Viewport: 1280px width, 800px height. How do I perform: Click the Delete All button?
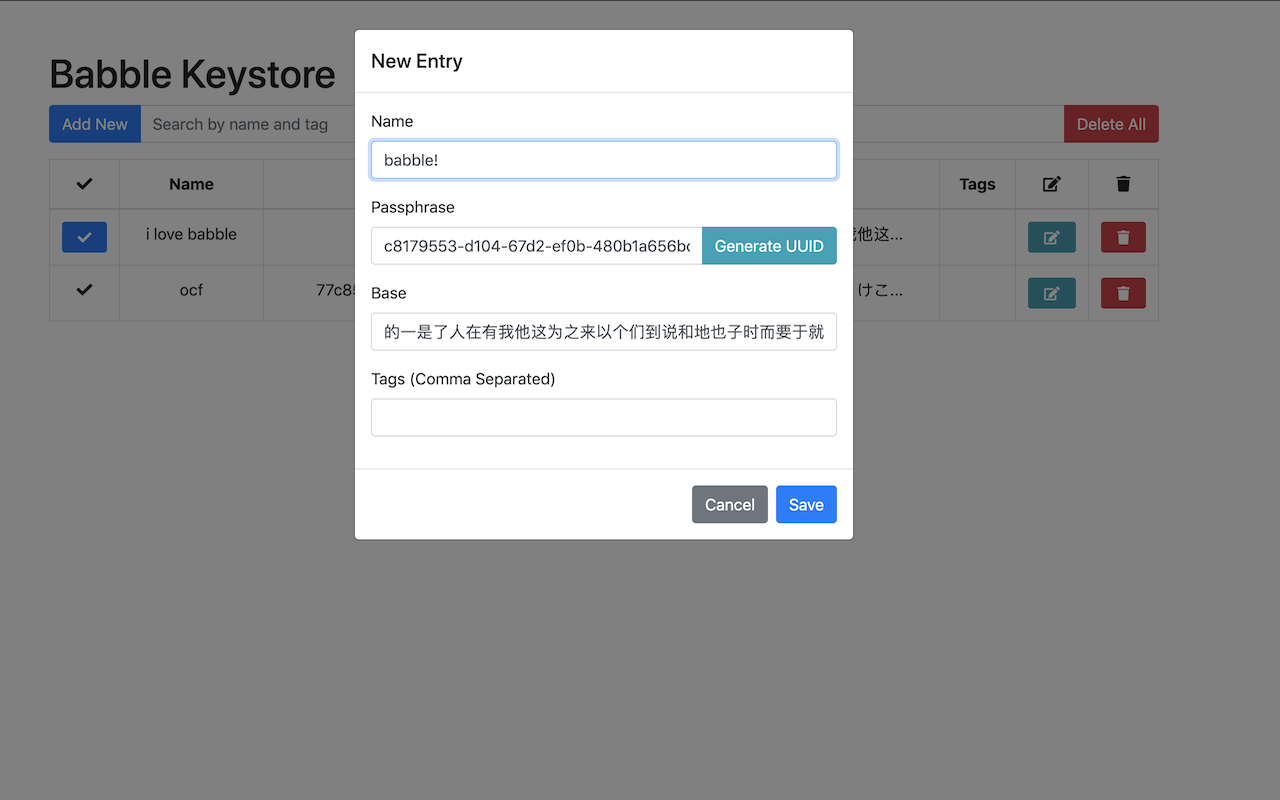tap(1110, 125)
